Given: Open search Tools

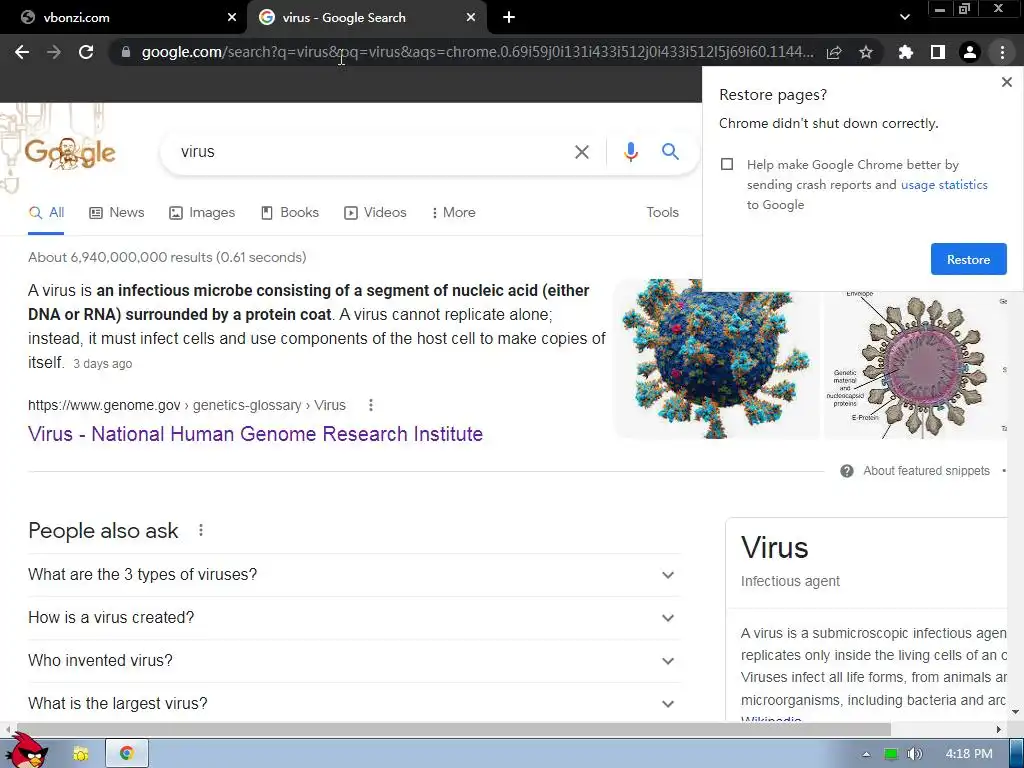Looking at the screenshot, I should tap(662, 213).
